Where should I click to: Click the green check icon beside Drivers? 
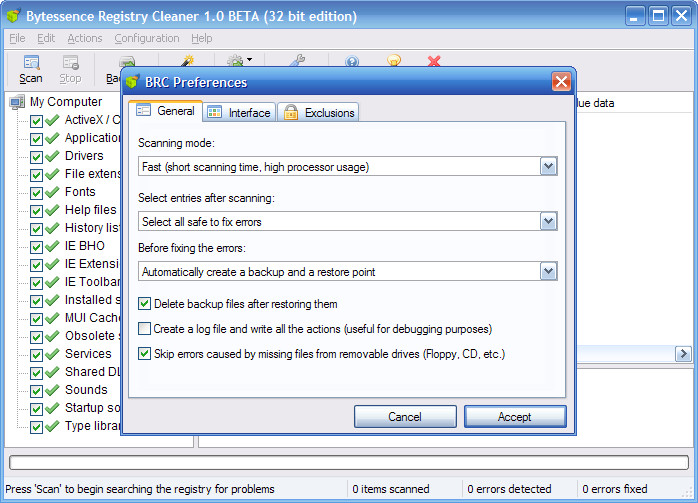[x=52, y=156]
